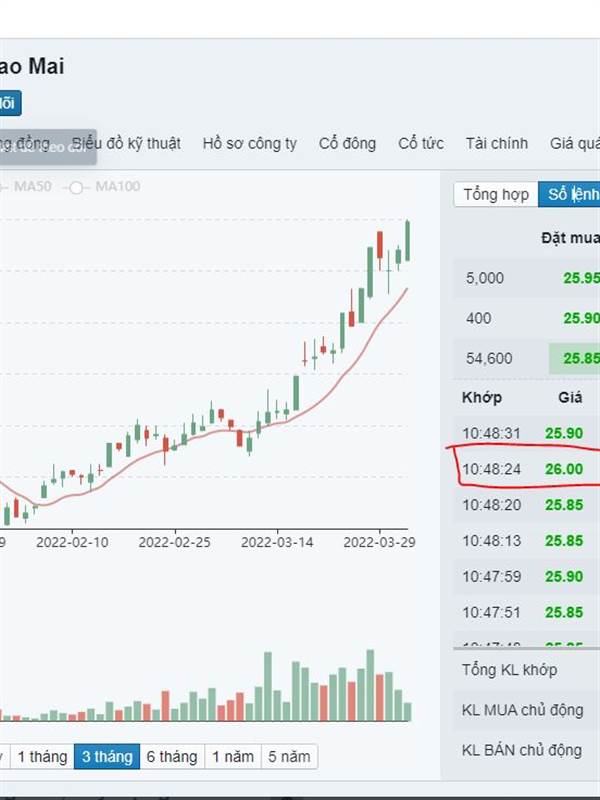
Task: Switch to the Cổ đông tab
Action: (x=347, y=143)
